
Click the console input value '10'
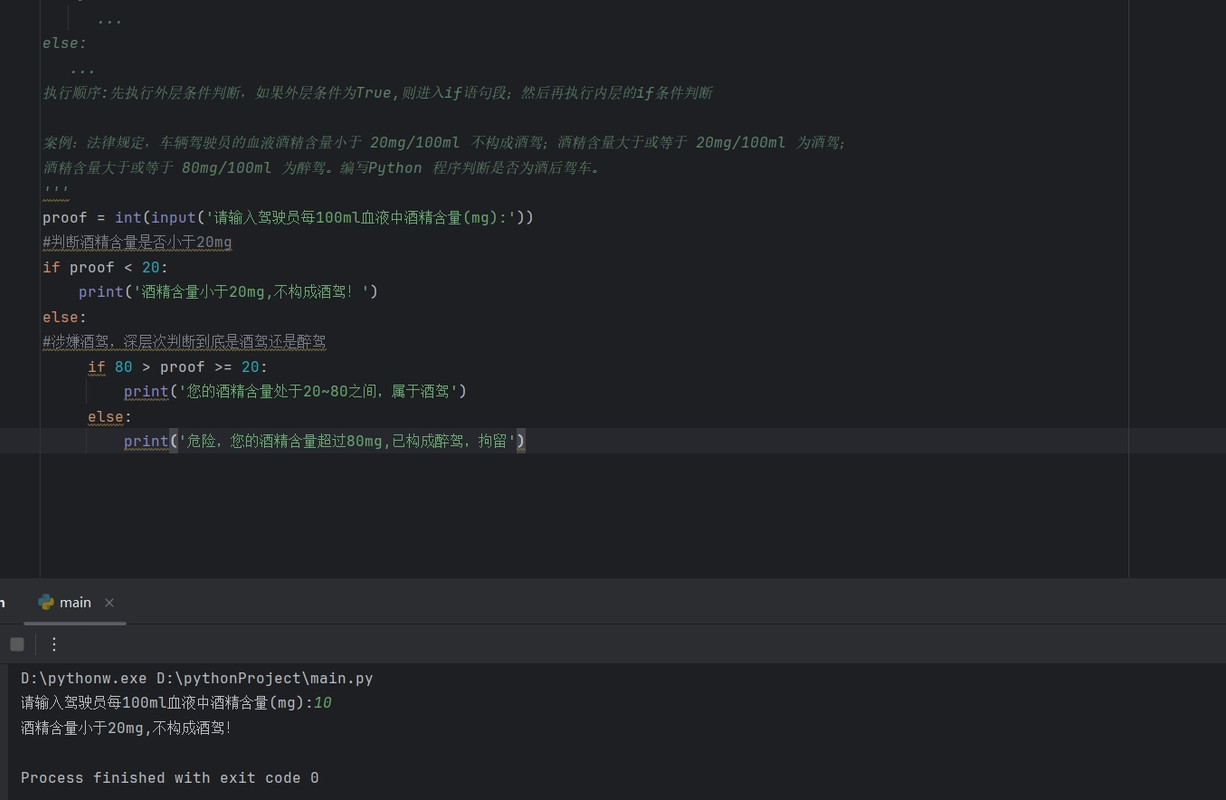coord(322,703)
